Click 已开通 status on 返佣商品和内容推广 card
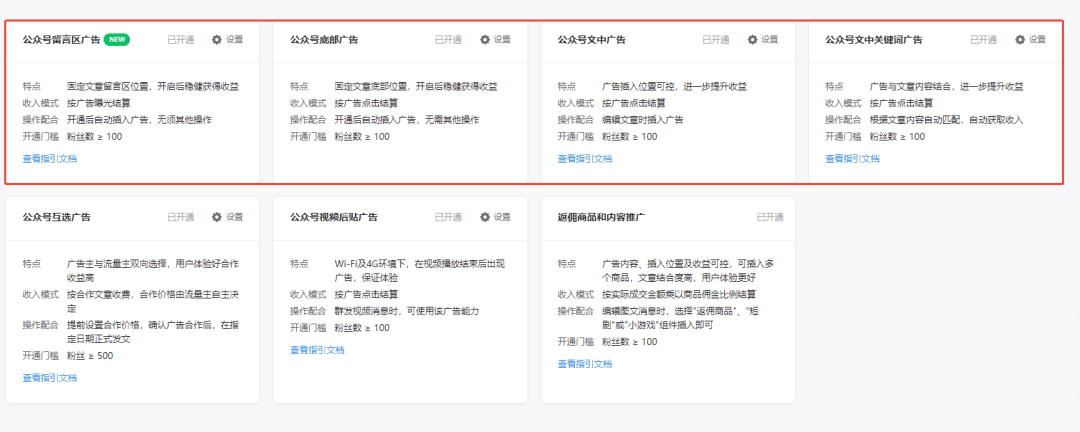This screenshot has width=1080, height=432. 769,217
